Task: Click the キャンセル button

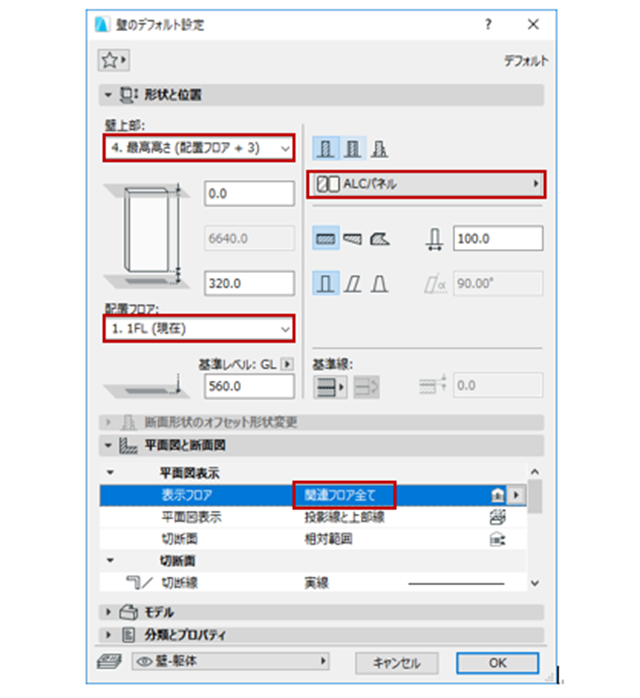Action: 397,663
